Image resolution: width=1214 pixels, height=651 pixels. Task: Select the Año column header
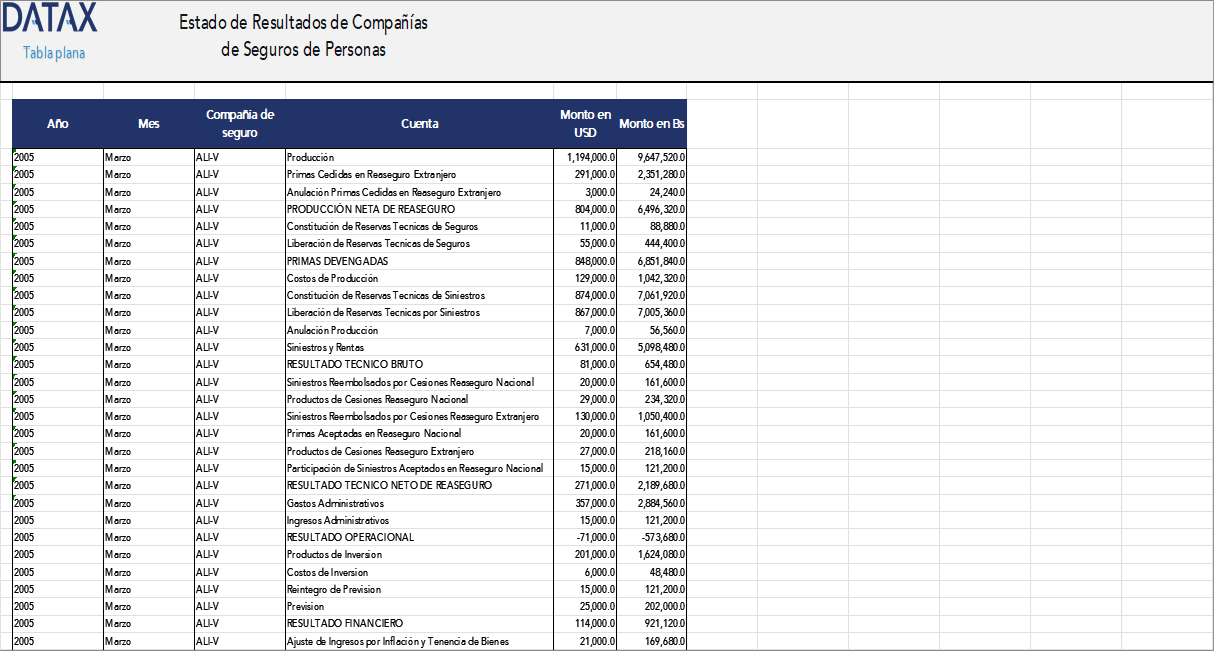click(57, 123)
